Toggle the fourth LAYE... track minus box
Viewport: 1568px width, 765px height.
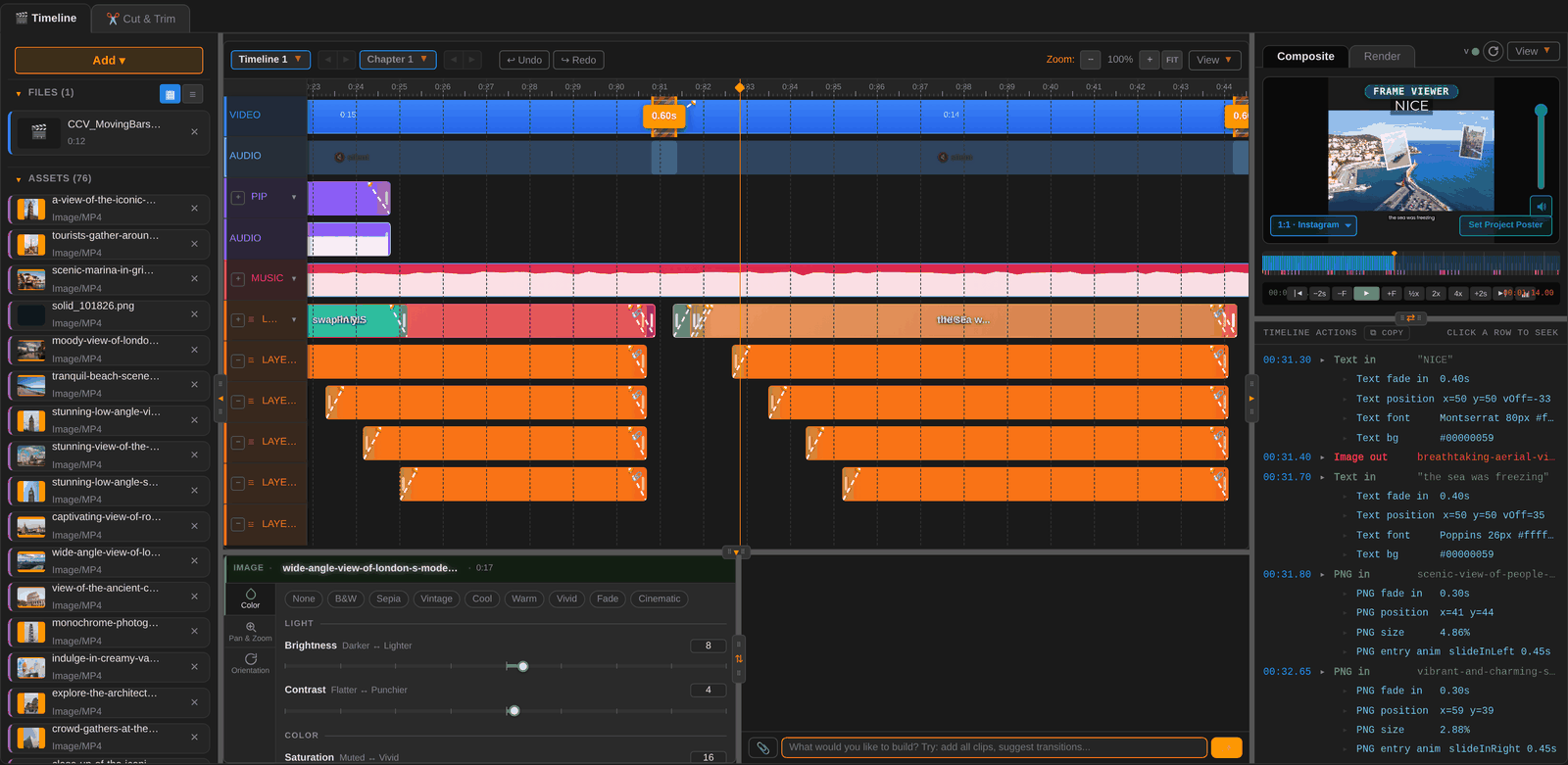pyautogui.click(x=238, y=483)
